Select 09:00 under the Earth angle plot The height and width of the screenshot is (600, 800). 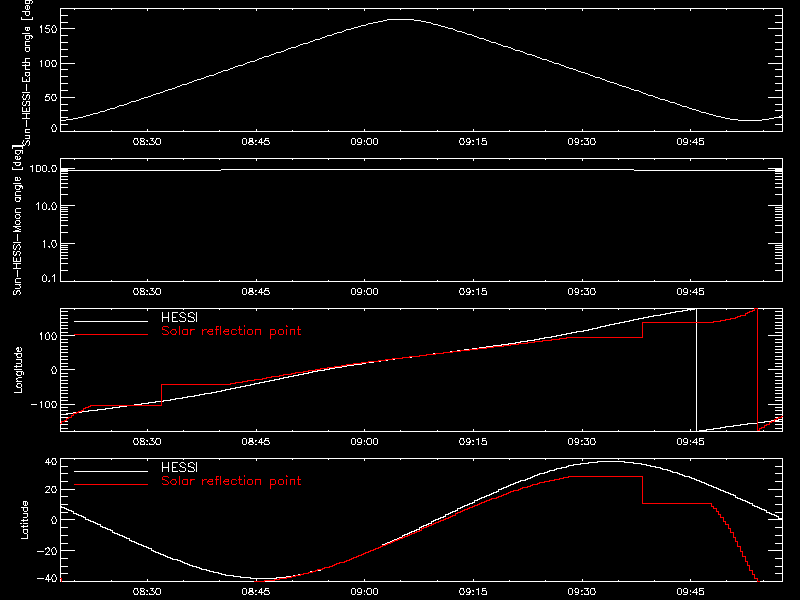(x=364, y=141)
